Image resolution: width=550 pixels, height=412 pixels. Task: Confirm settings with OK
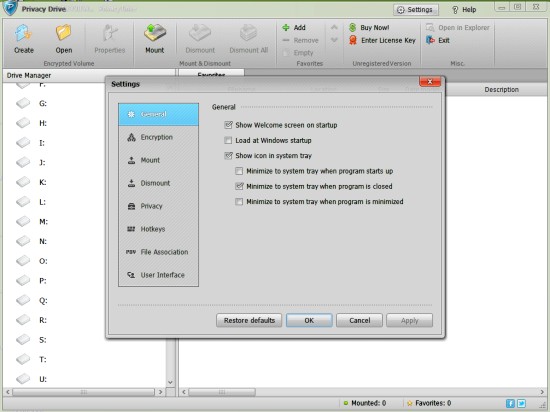click(309, 320)
